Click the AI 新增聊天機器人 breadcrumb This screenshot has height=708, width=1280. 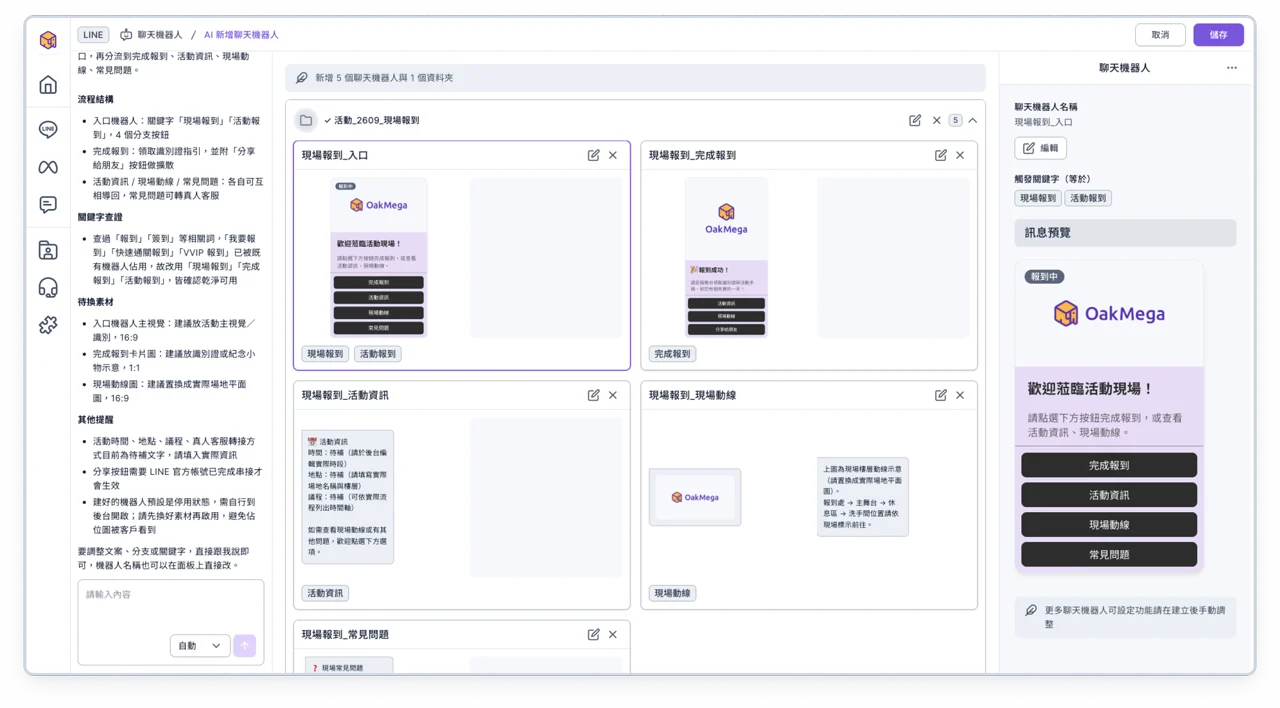[241, 35]
